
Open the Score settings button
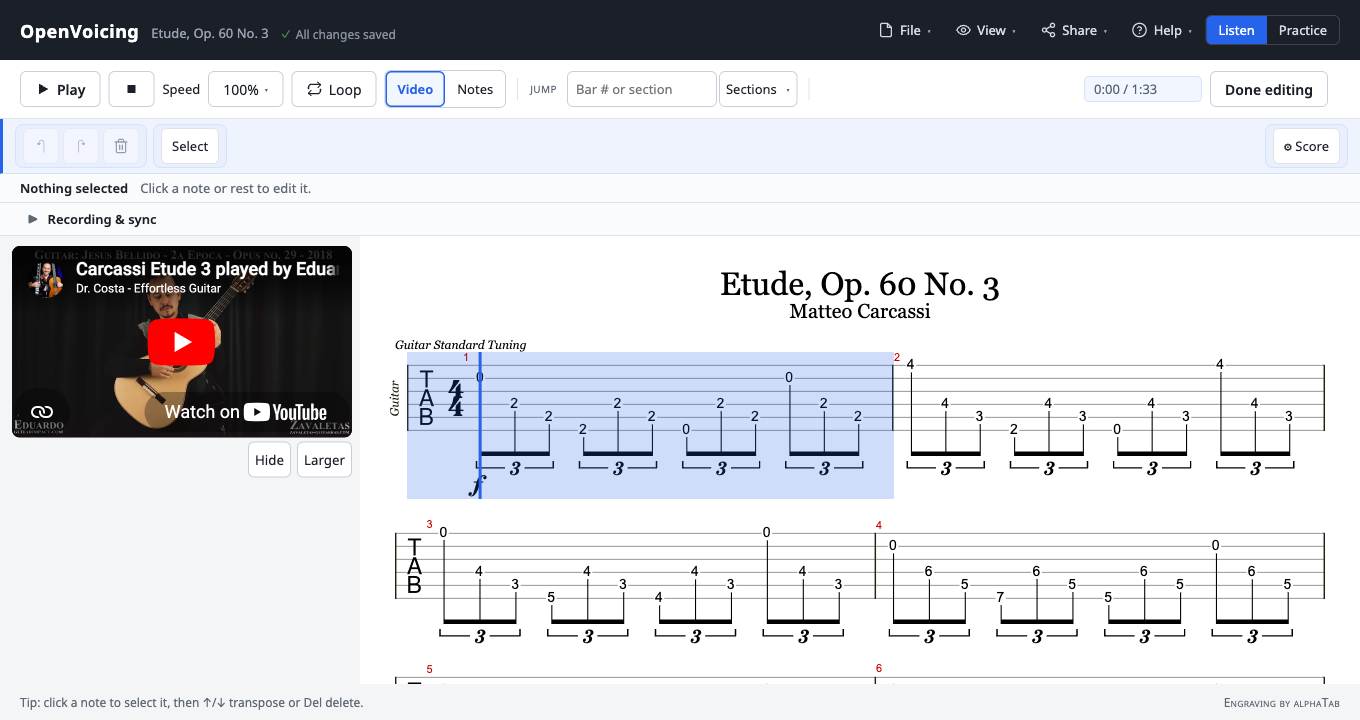[x=1306, y=146]
